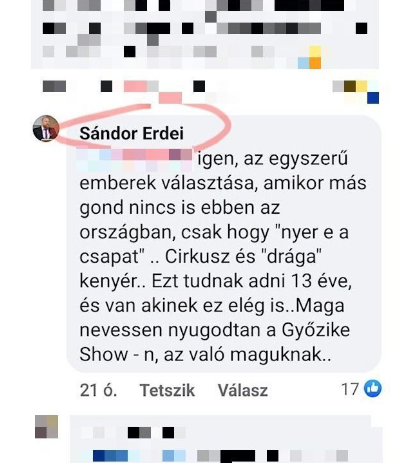Show who reacted via the 17 count
Viewport: 420px width, 463px height.
(350, 389)
